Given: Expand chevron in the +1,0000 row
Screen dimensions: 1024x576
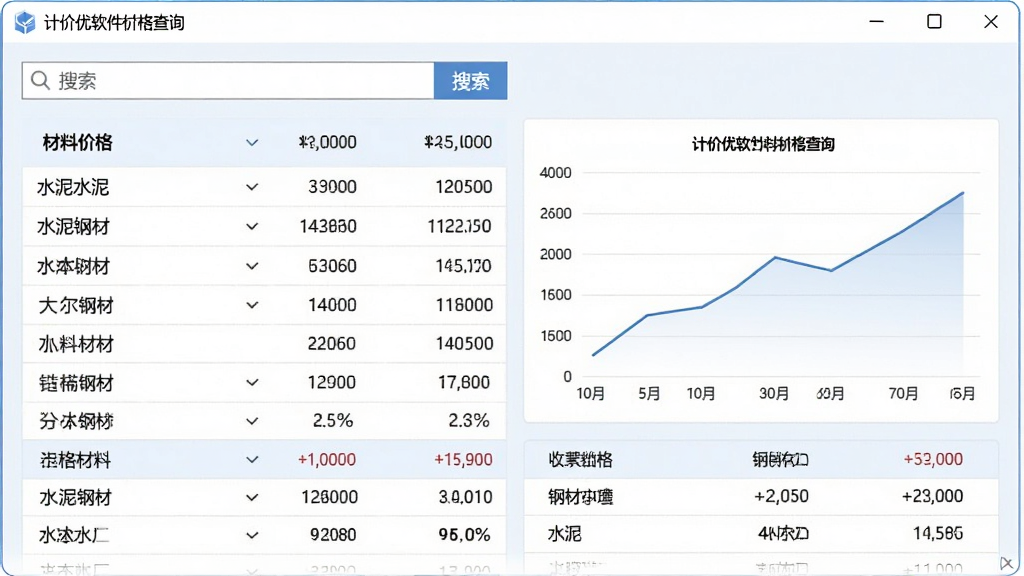Looking at the screenshot, I should (x=252, y=459).
